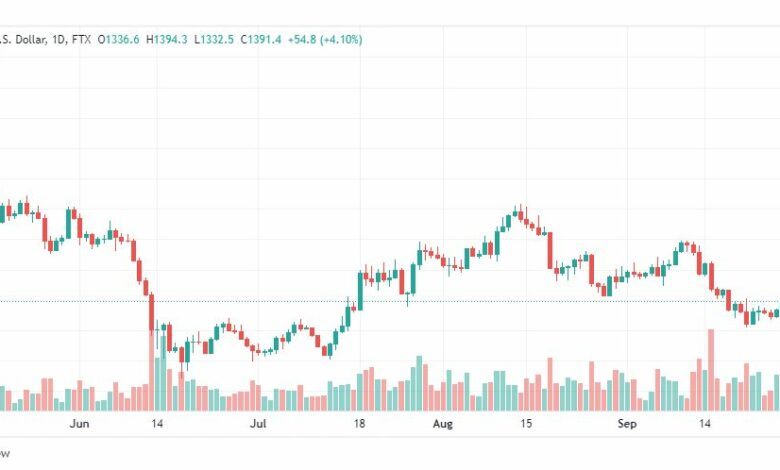Screen dimensions: 780x470
Task: Click the 15 date label after Aug
Action: (x=526, y=424)
